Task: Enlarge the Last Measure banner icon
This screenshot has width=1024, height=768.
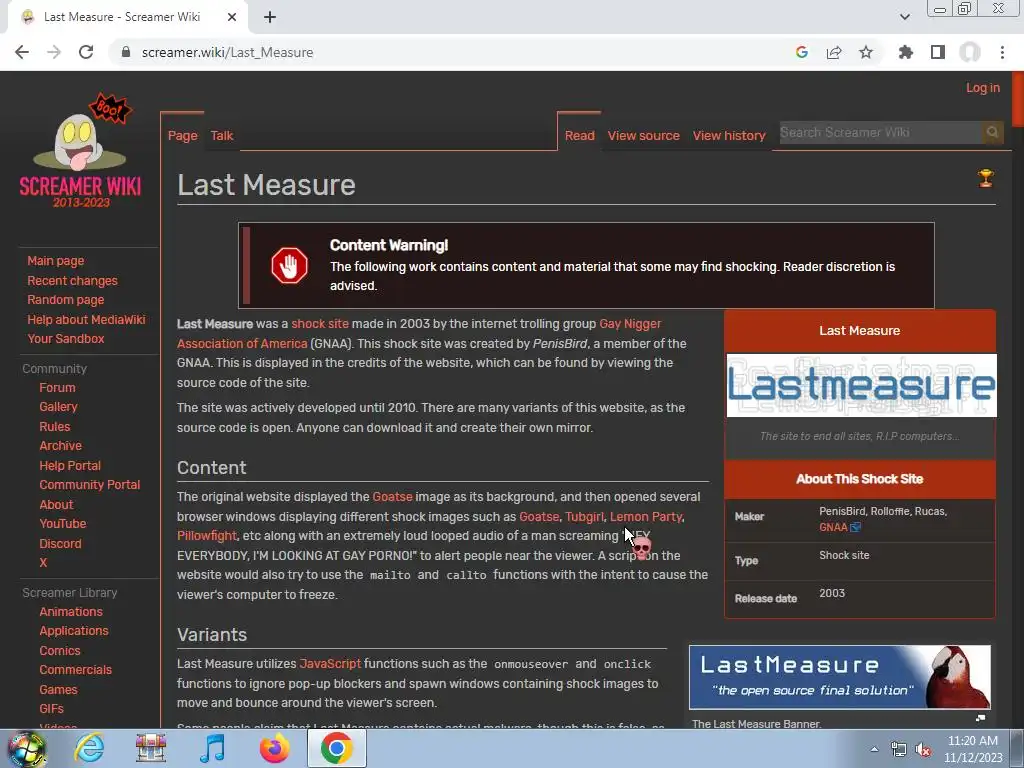Action: coord(980,718)
